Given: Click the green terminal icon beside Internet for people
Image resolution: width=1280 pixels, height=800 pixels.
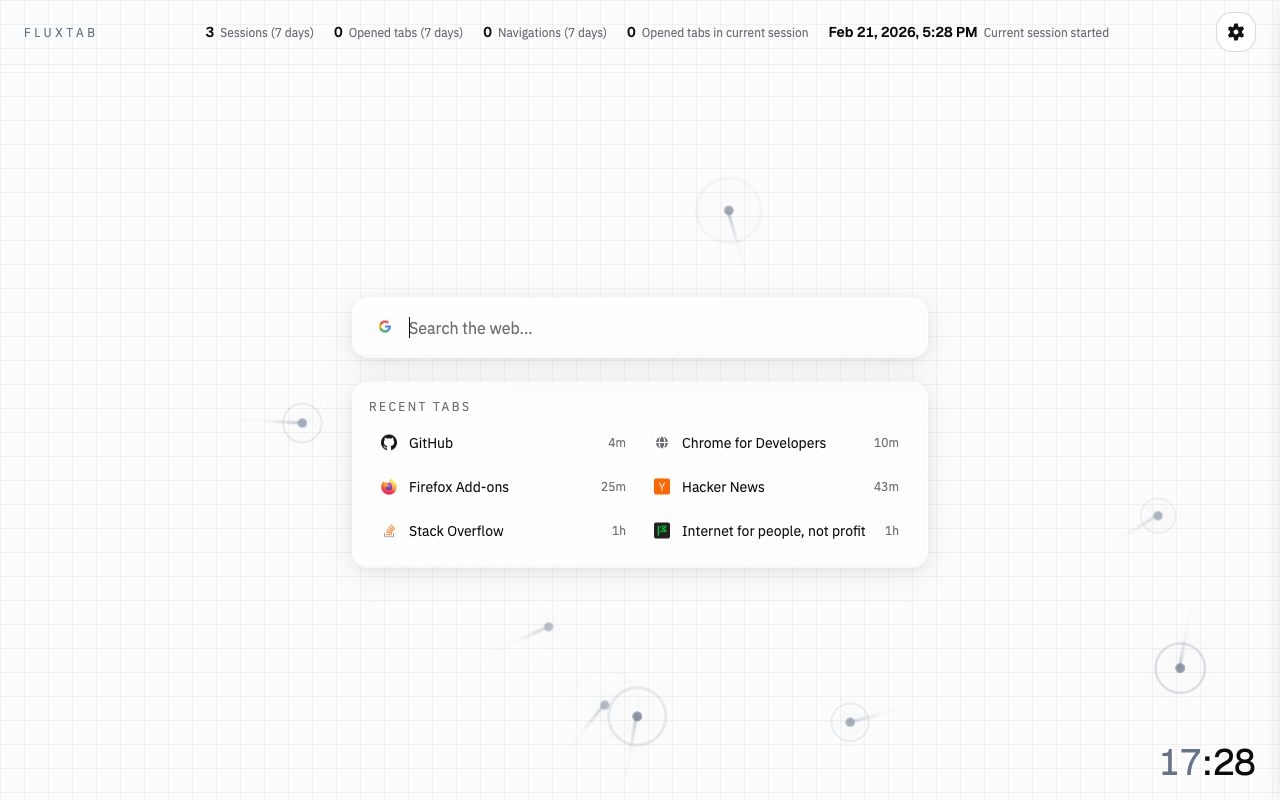Looking at the screenshot, I should (x=662, y=531).
